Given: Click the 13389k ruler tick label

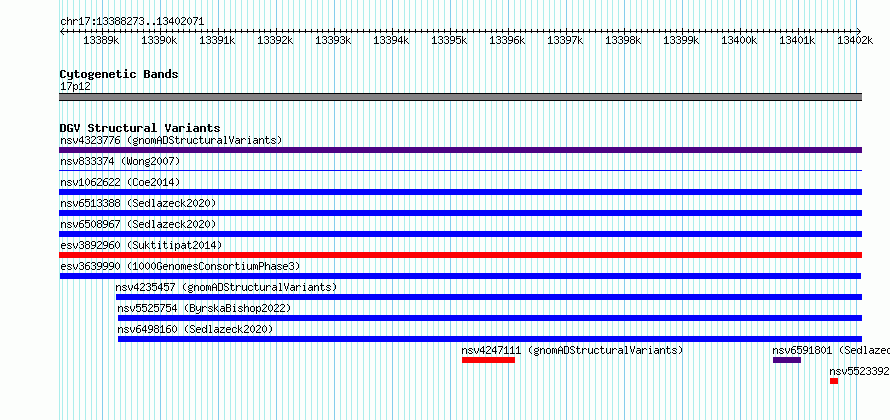Looking at the screenshot, I should (x=101, y=40).
